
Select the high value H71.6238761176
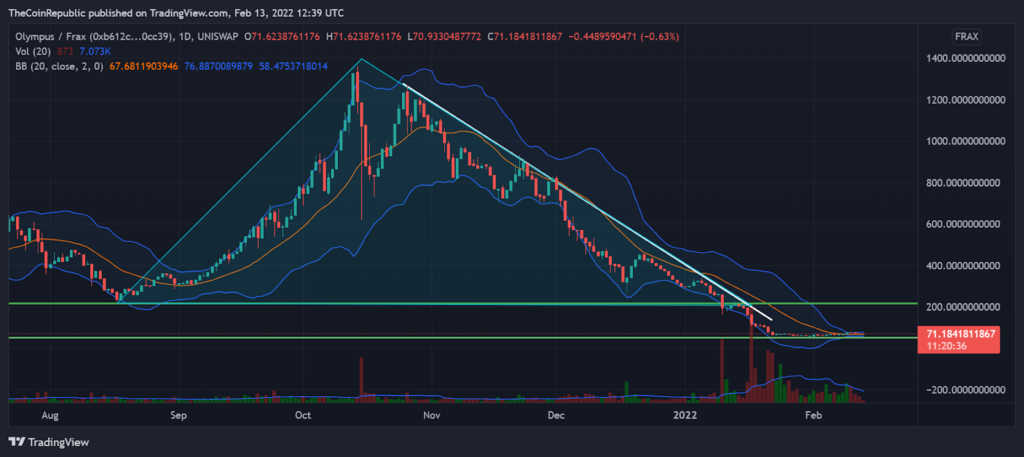pyautogui.click(x=362, y=37)
